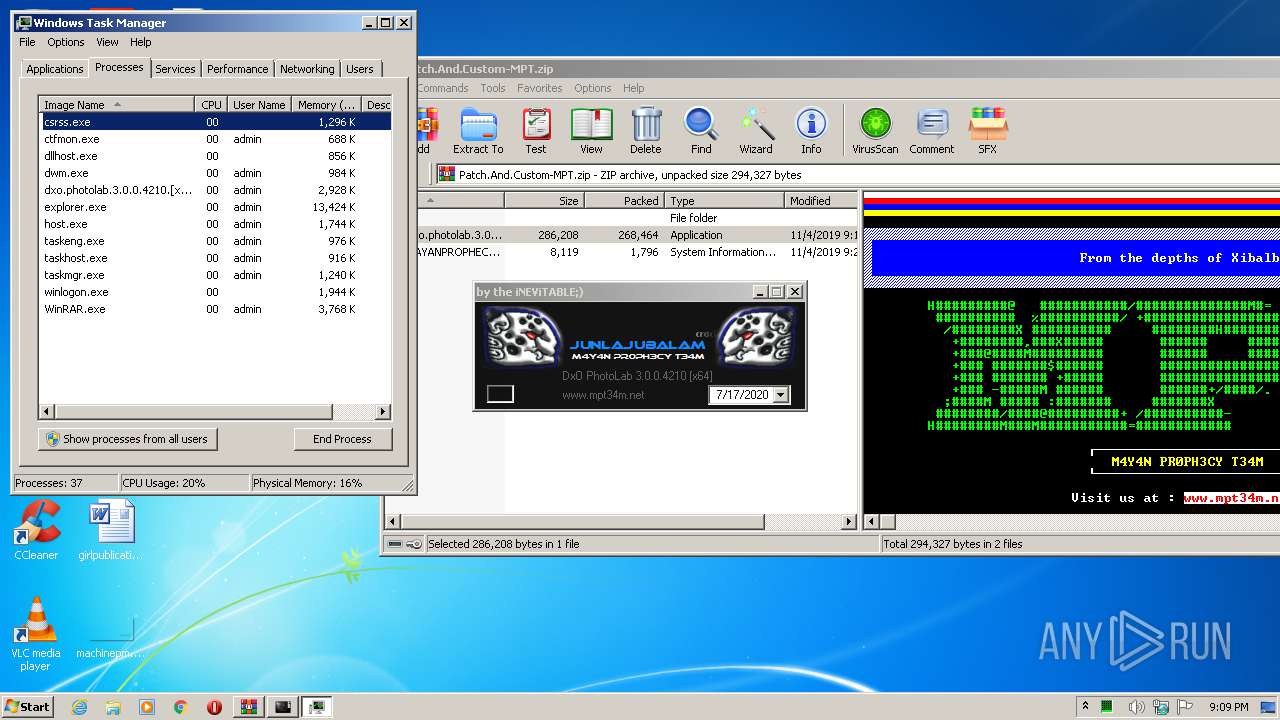Switch to the Users tab
This screenshot has width=1280, height=720.
360,69
